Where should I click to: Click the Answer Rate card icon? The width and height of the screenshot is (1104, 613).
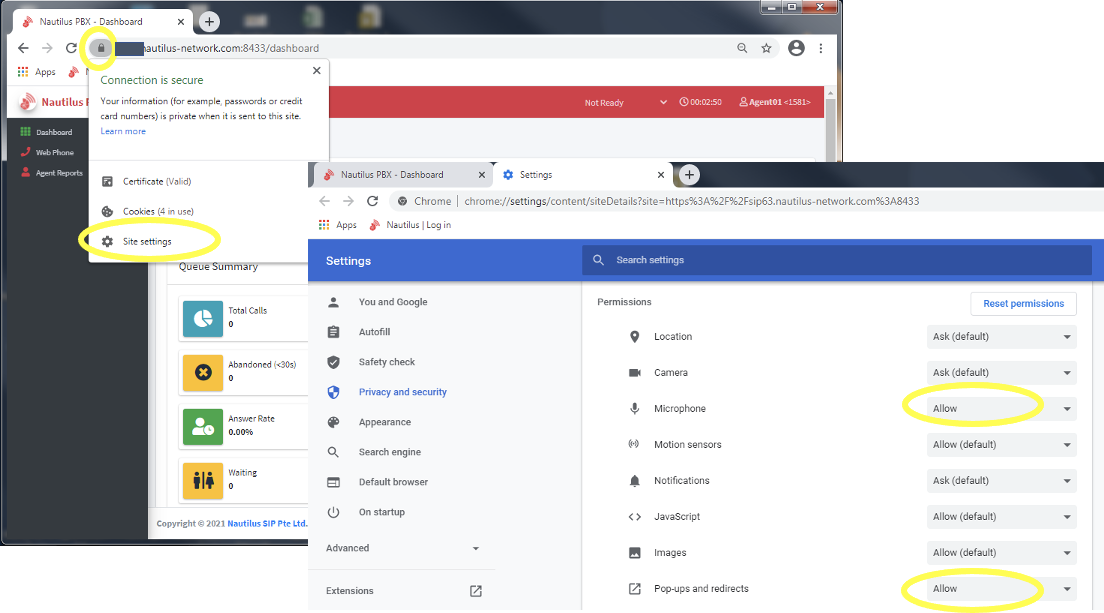[x=203, y=426]
